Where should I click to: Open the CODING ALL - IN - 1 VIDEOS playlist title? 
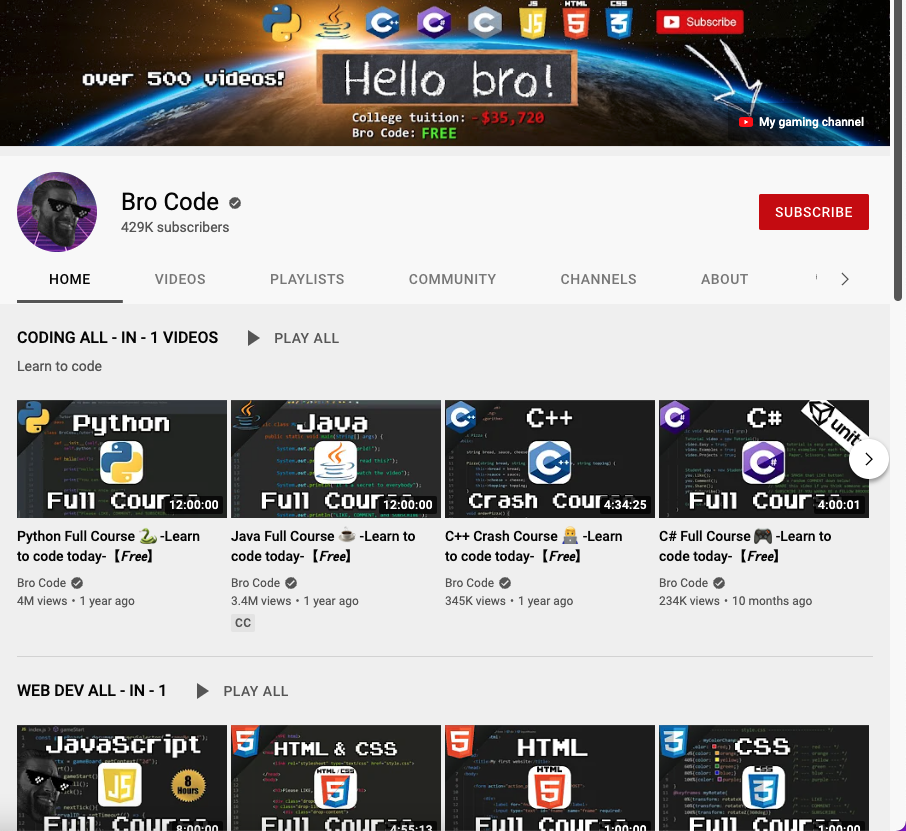coord(118,337)
